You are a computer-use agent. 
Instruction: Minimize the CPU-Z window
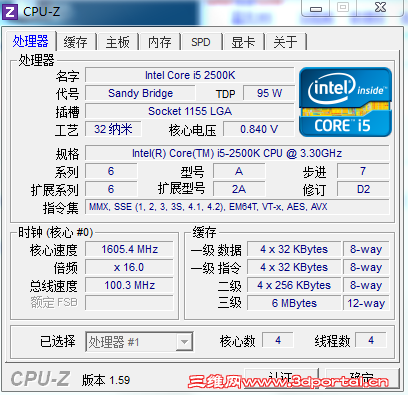coord(316,8)
